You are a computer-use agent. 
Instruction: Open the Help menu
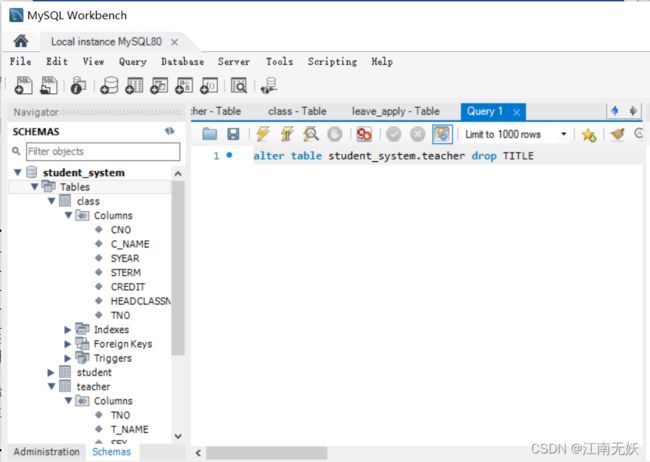click(382, 61)
